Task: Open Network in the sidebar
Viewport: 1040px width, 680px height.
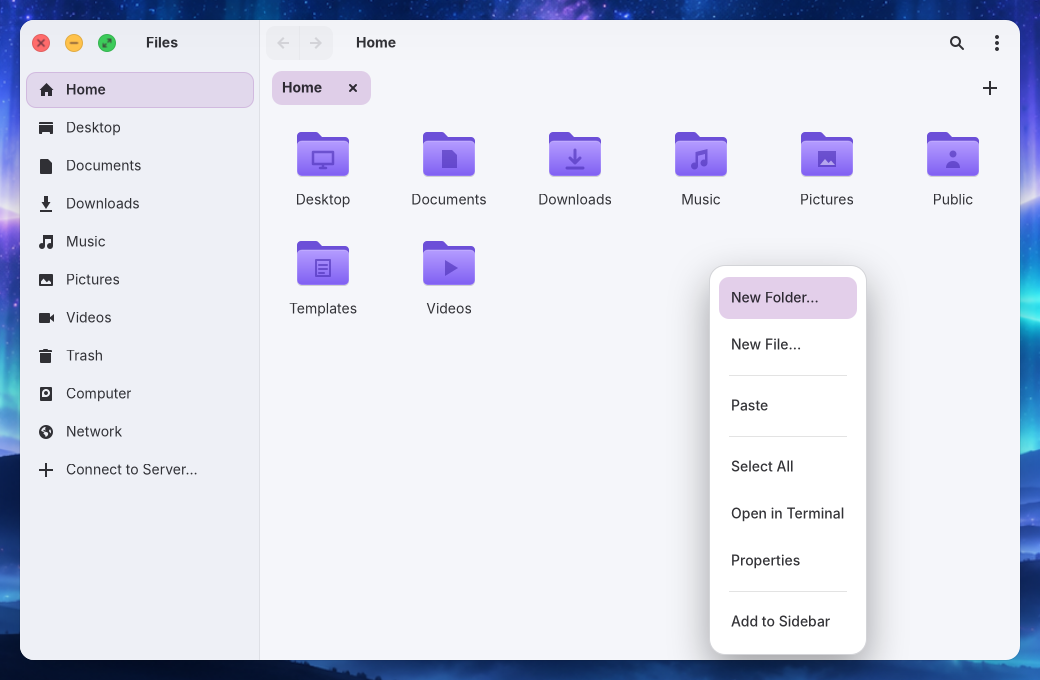Action: point(140,432)
